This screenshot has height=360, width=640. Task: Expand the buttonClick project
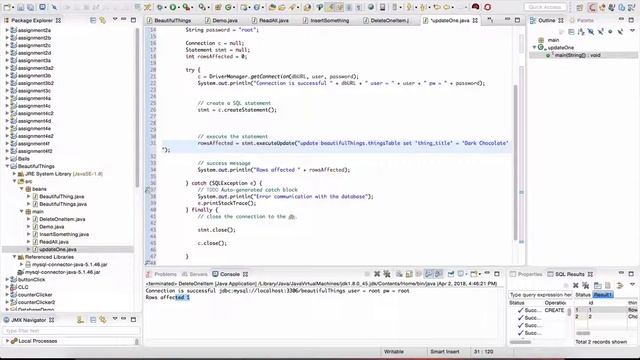[7, 280]
